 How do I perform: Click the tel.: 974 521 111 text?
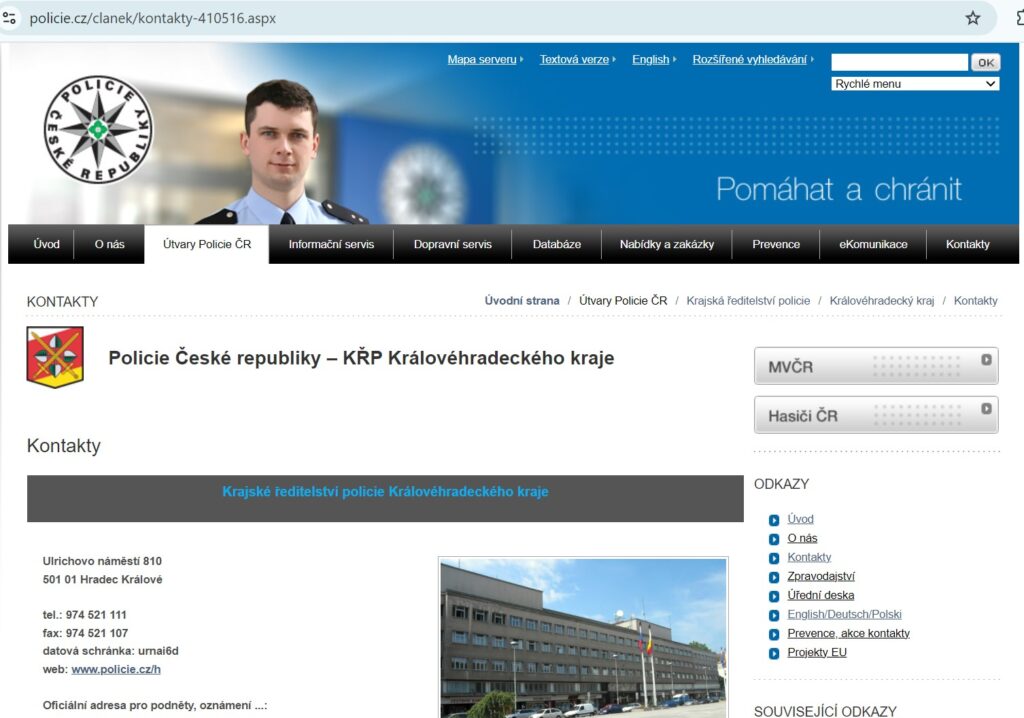click(x=84, y=615)
